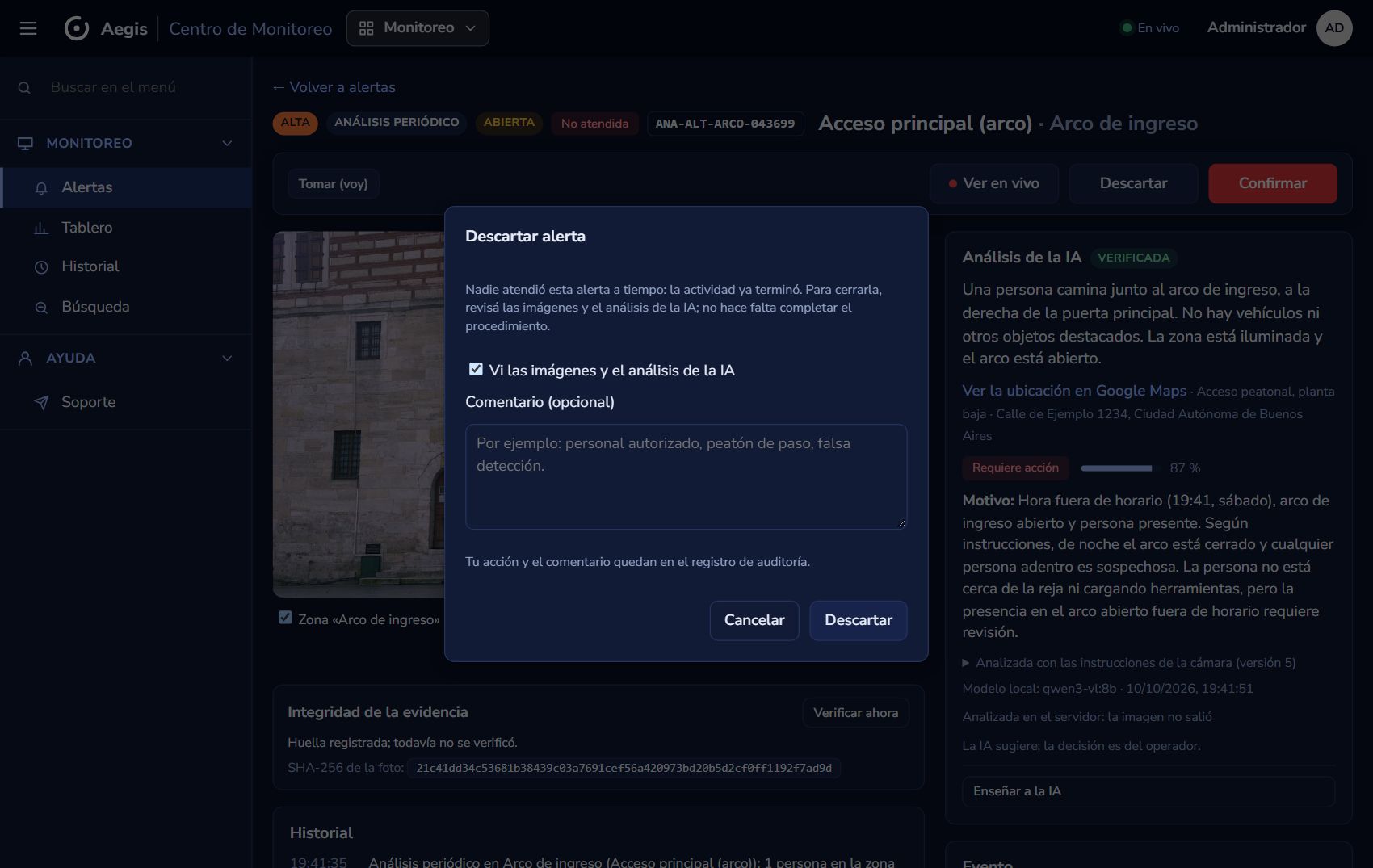This screenshot has width=1373, height=868.
Task: Click the 'Ver en vivo' button
Action: coord(993,183)
